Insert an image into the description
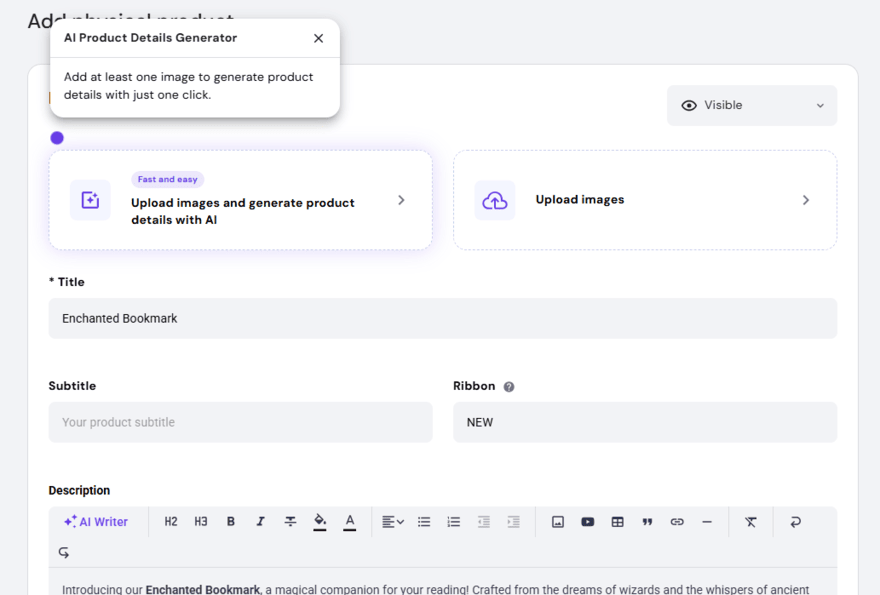Image resolution: width=880 pixels, height=595 pixels. pos(557,521)
